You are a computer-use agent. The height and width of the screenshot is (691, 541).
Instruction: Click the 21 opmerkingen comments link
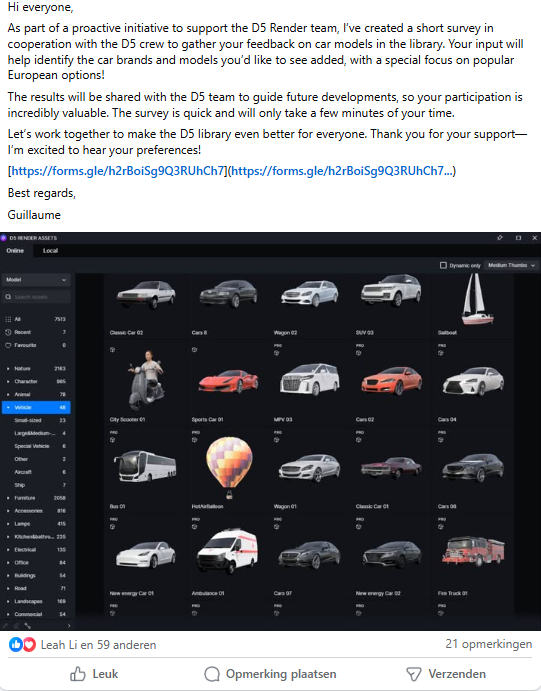point(489,644)
